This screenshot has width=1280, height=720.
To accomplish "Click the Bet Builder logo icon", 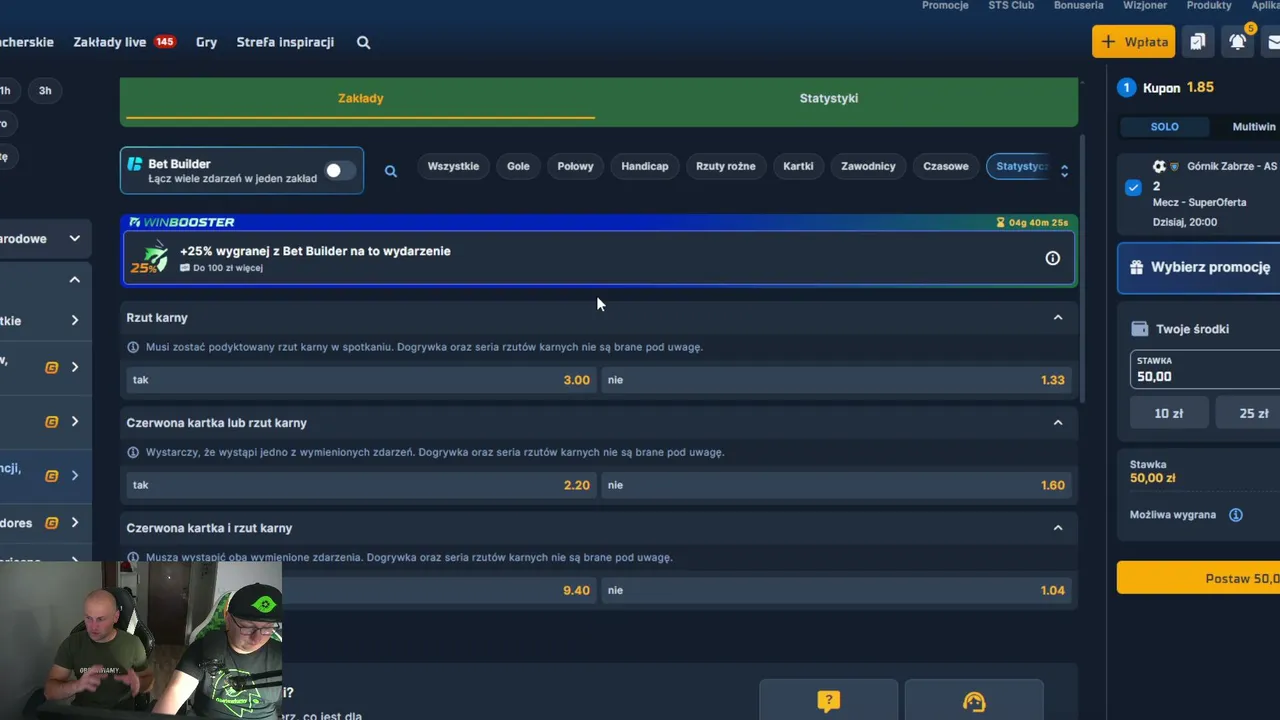I will click(x=135, y=164).
